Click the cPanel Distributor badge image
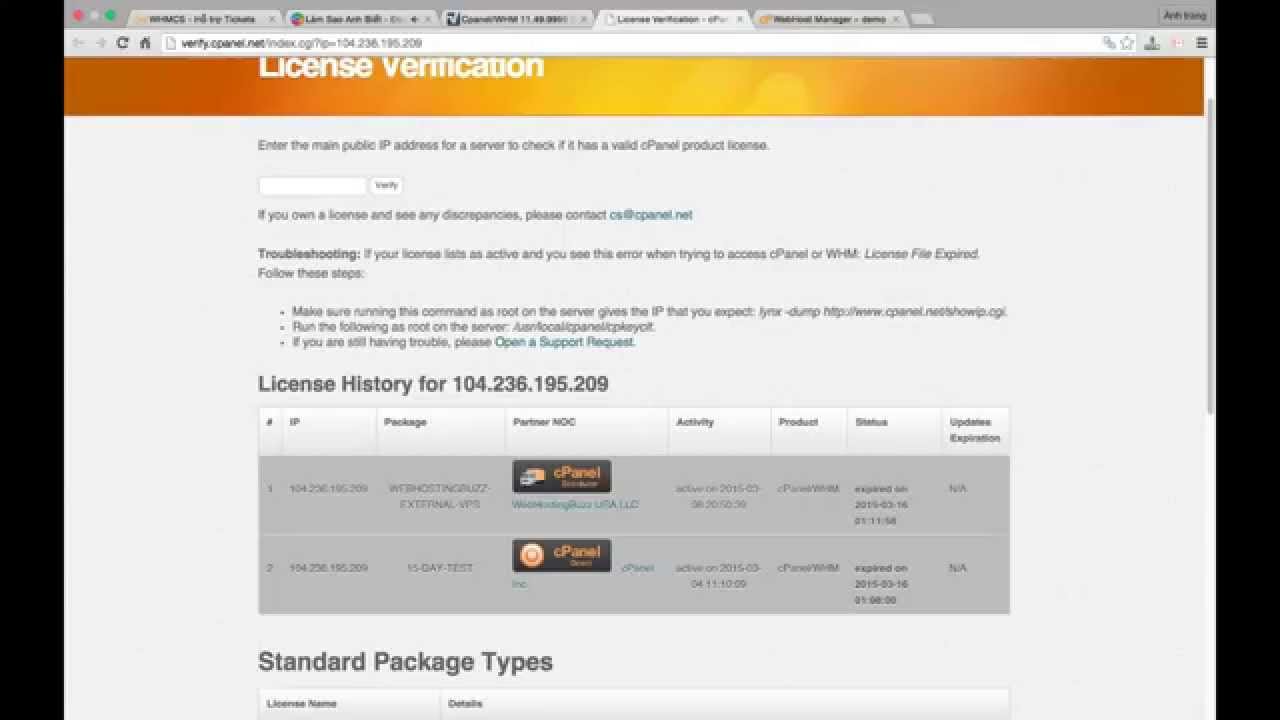1280x720 pixels. click(562, 476)
